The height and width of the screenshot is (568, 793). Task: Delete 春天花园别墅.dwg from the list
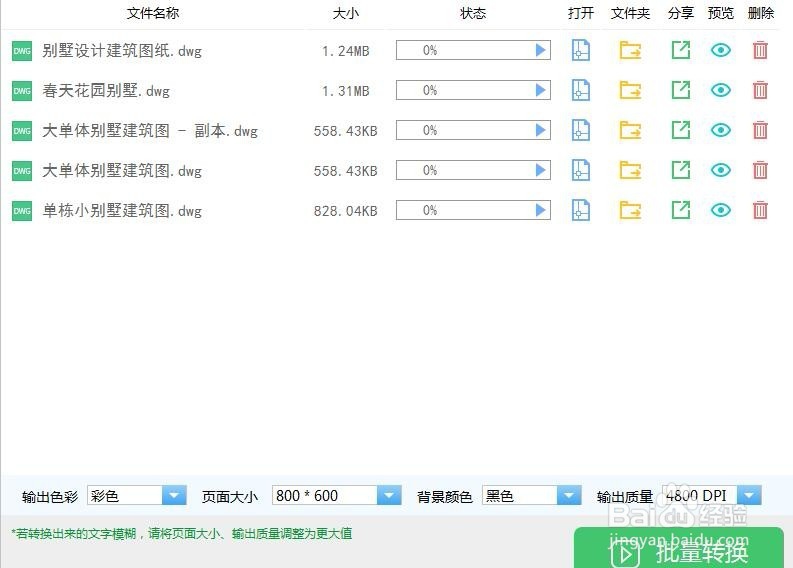[x=760, y=90]
